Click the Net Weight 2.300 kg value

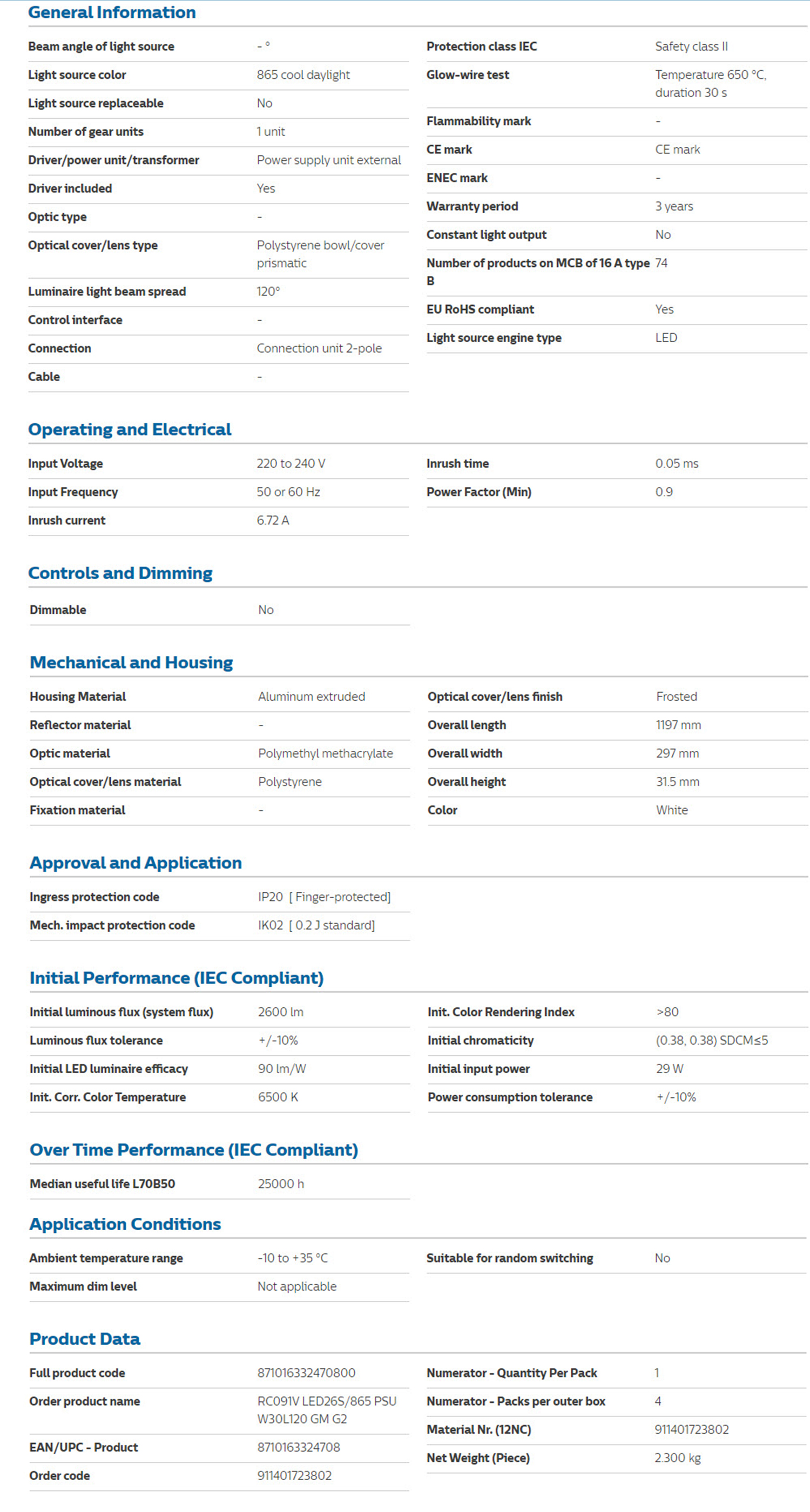[x=677, y=1458]
